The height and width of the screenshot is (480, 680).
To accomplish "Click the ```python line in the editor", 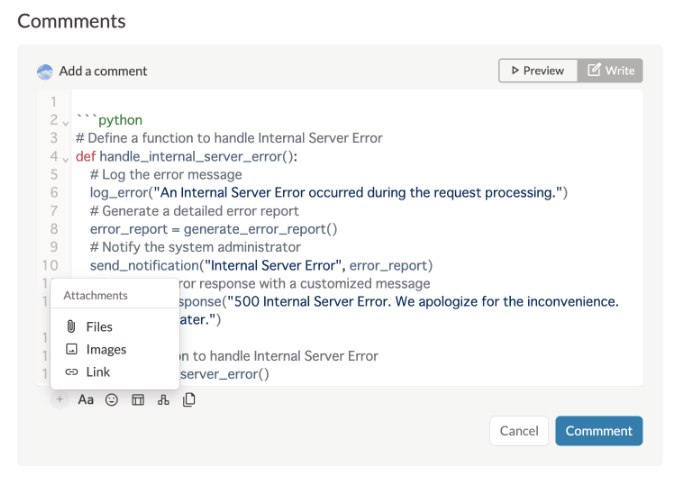I will [109, 120].
